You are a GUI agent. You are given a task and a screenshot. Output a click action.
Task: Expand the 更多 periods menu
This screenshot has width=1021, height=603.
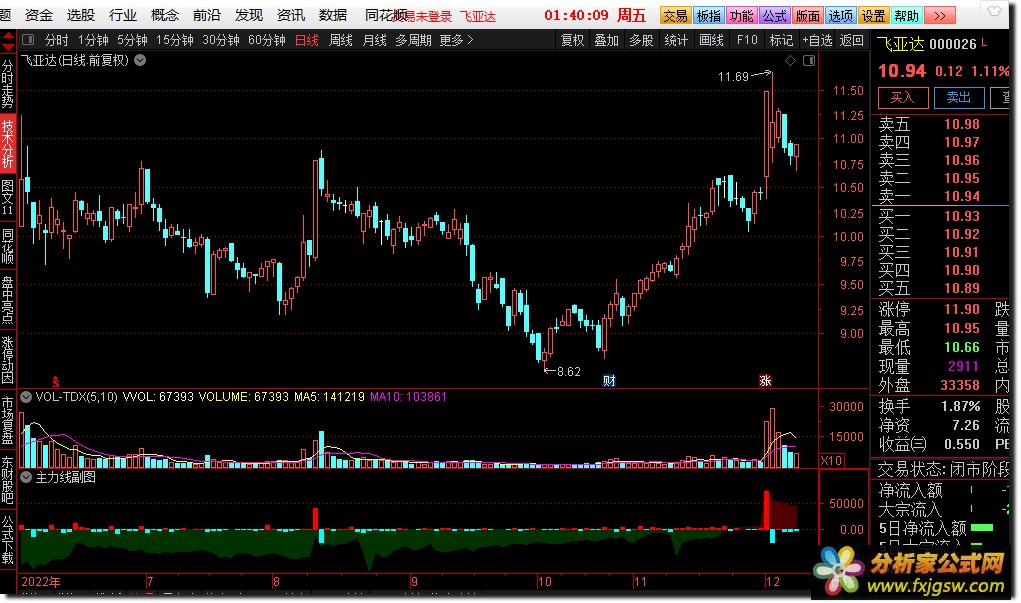click(x=456, y=40)
